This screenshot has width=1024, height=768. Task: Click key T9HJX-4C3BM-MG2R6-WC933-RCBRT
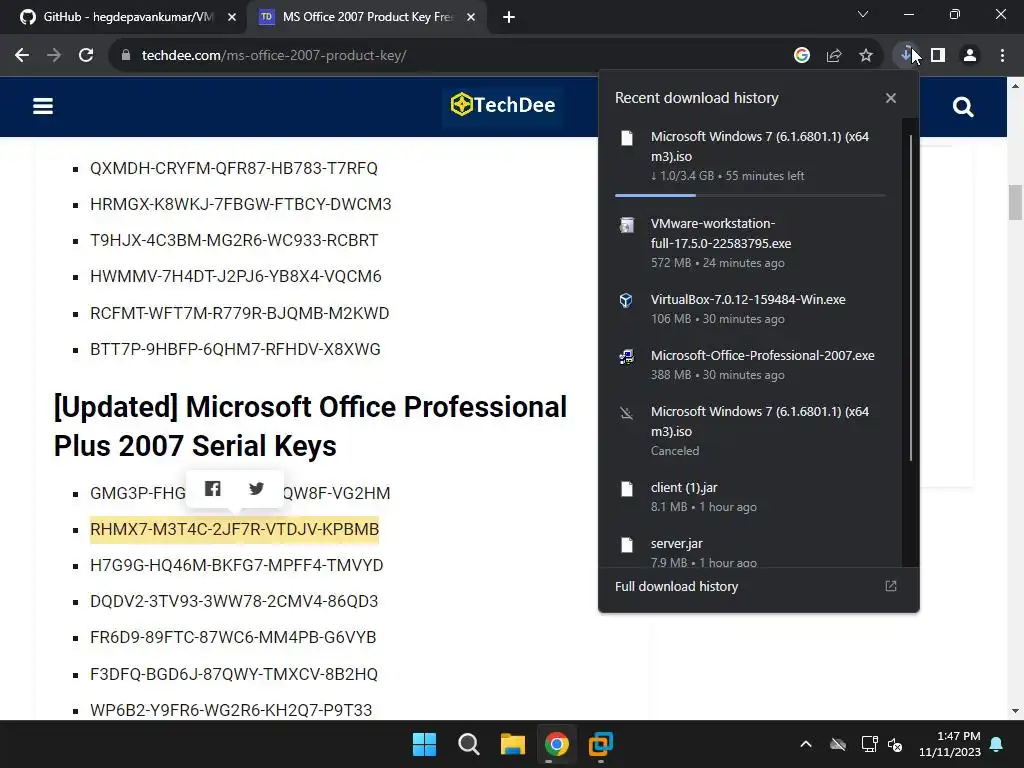pos(234,240)
